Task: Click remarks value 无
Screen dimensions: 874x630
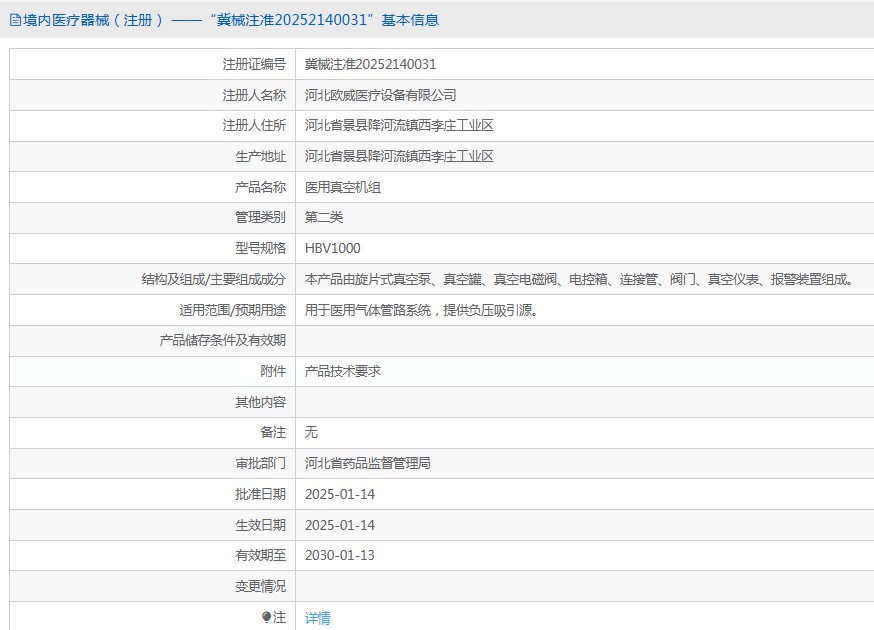Action: pos(311,432)
